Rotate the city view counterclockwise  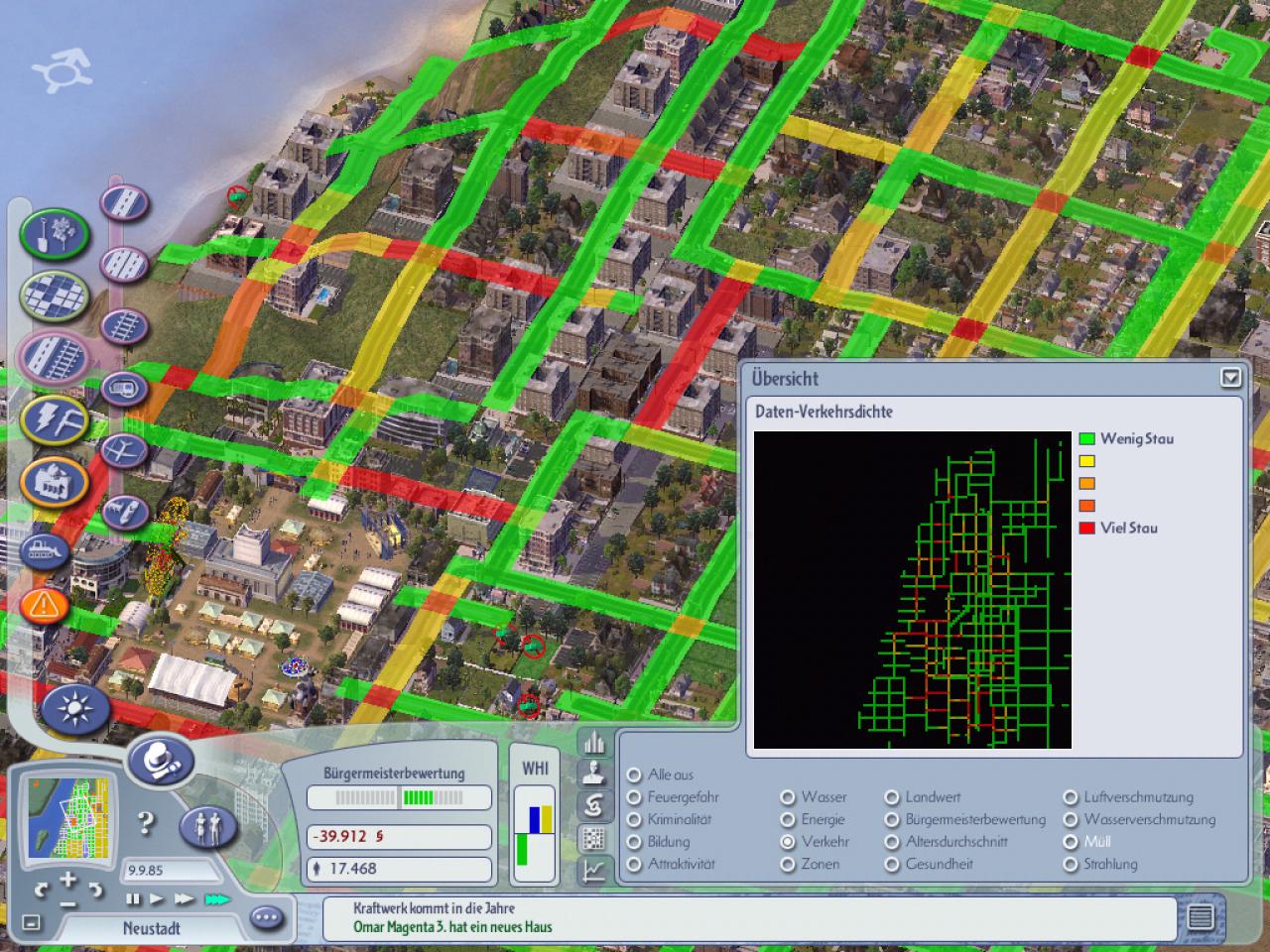(40, 890)
